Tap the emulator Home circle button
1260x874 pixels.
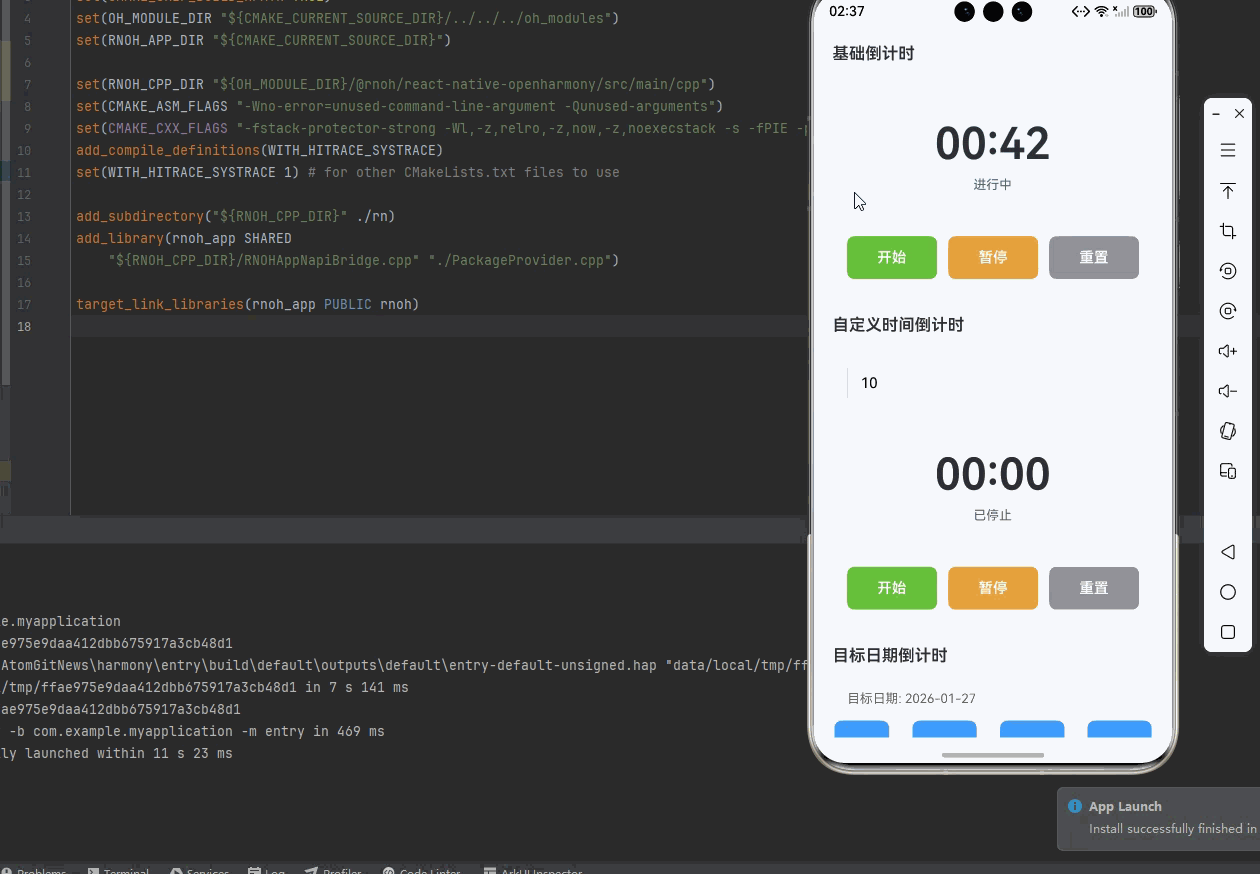[1228, 592]
